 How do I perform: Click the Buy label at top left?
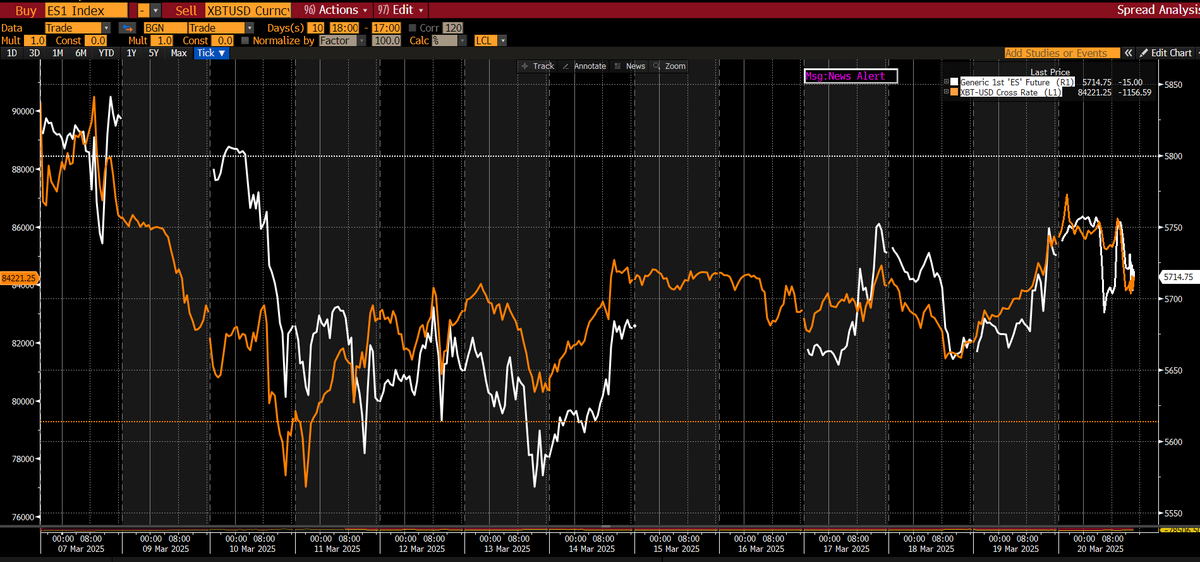(x=26, y=10)
